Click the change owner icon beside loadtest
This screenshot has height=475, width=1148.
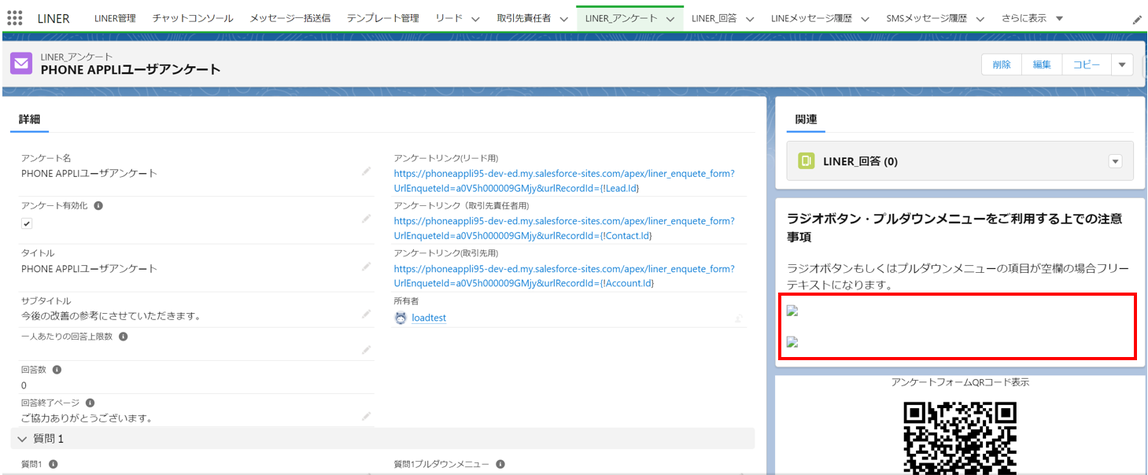click(x=738, y=318)
